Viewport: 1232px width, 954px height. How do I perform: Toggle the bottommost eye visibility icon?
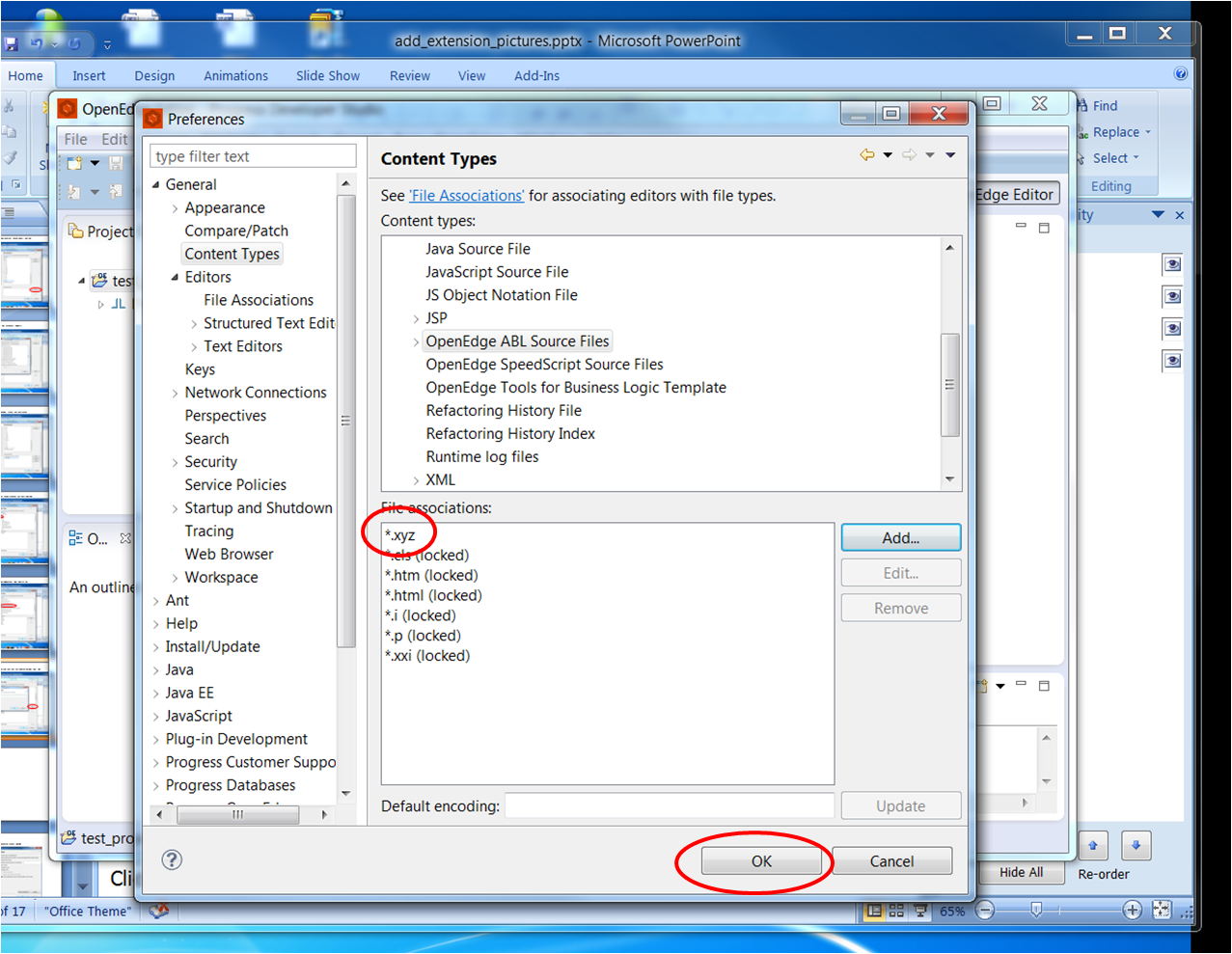[1172, 361]
